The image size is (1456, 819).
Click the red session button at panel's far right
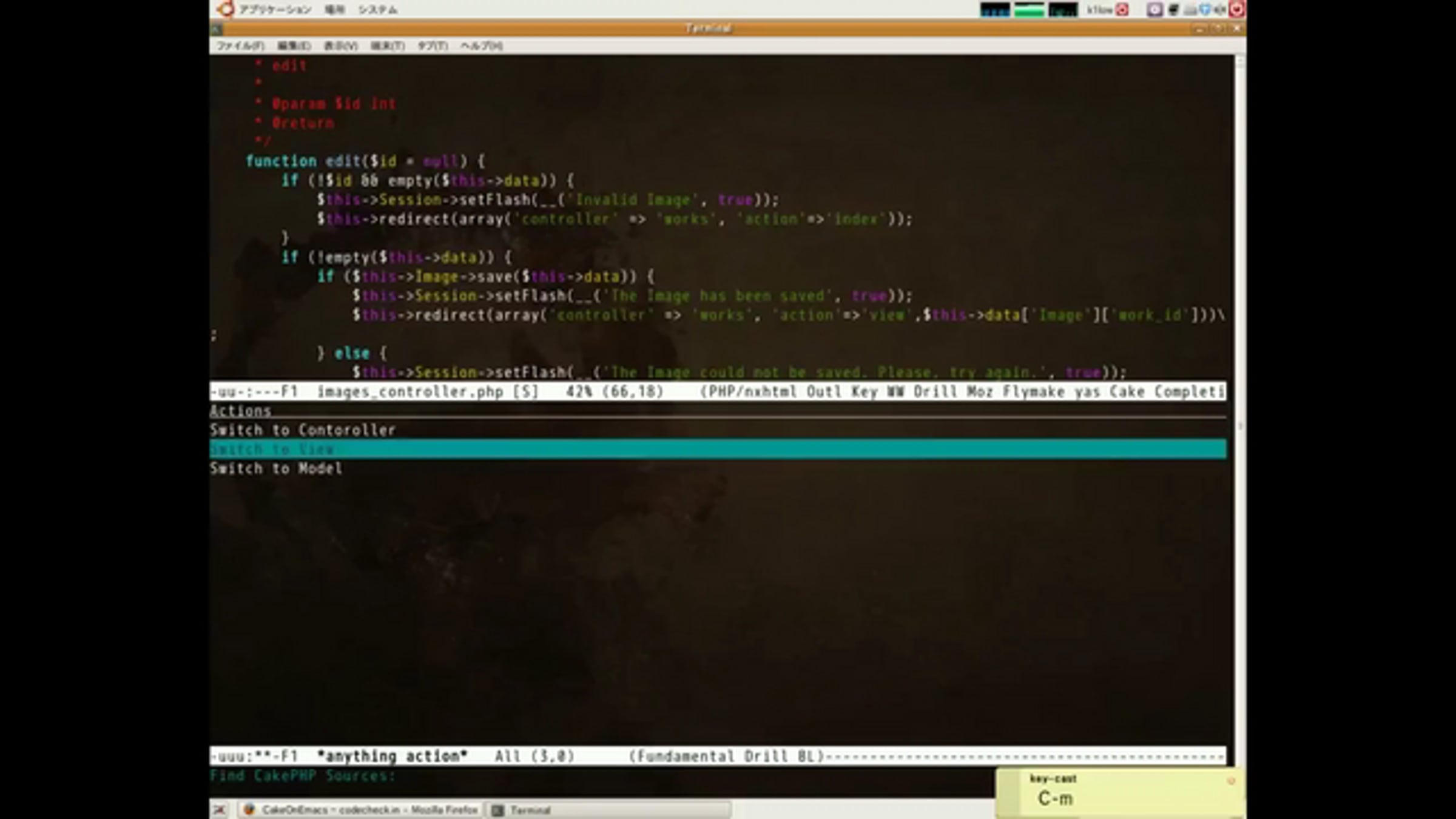1237,9
